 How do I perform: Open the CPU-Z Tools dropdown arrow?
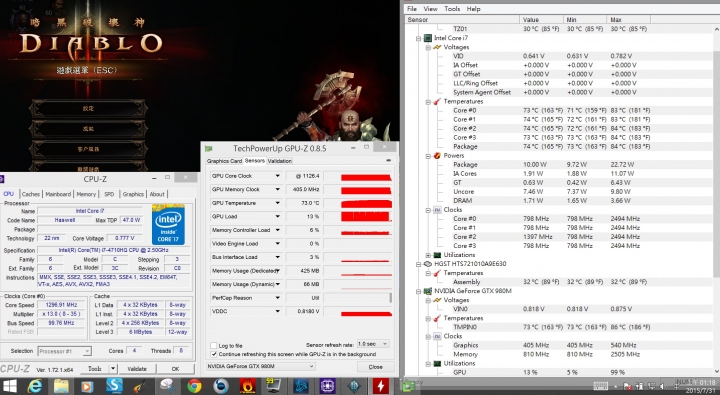pyautogui.click(x=113, y=368)
